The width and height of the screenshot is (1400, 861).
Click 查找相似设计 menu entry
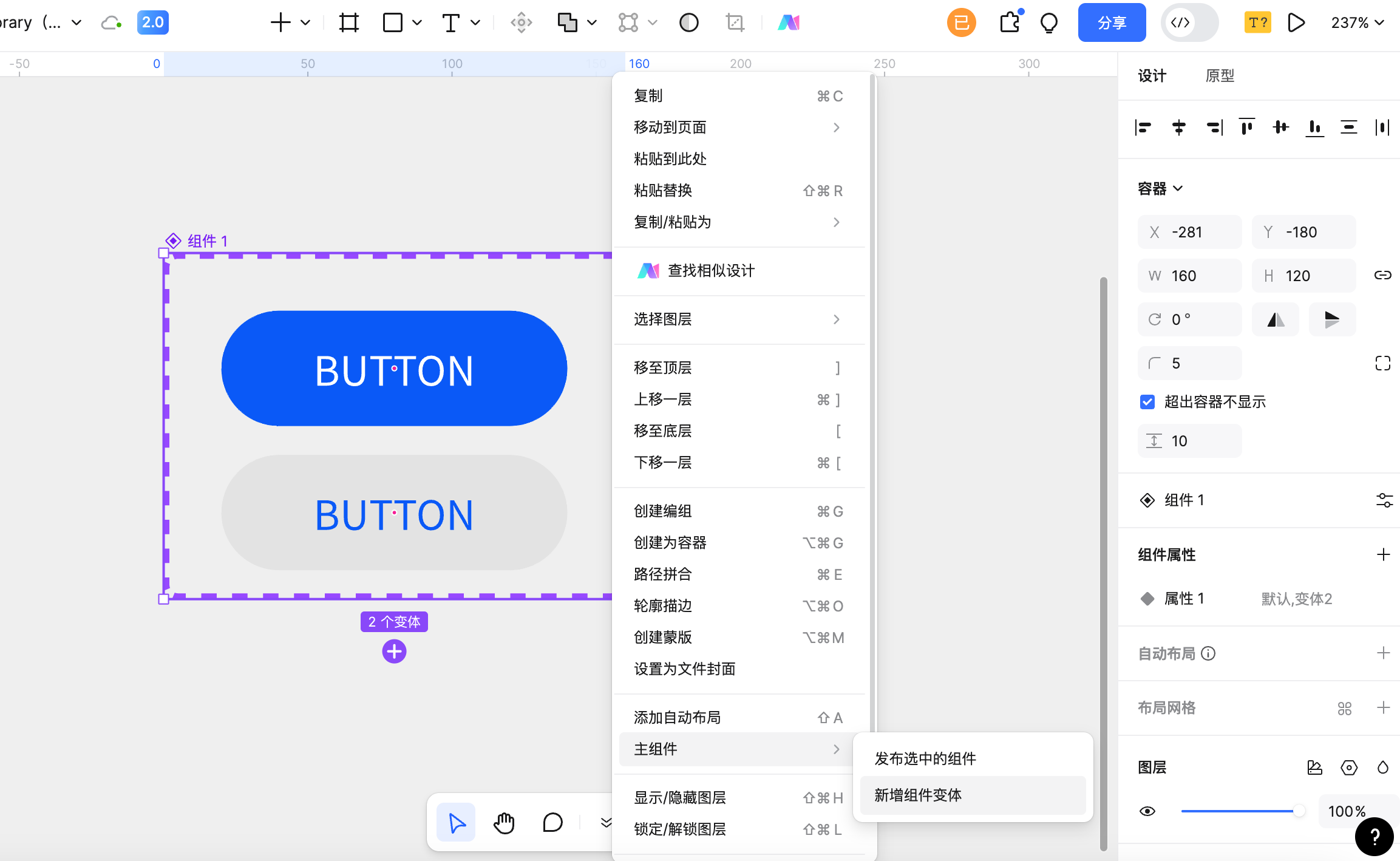(x=739, y=271)
